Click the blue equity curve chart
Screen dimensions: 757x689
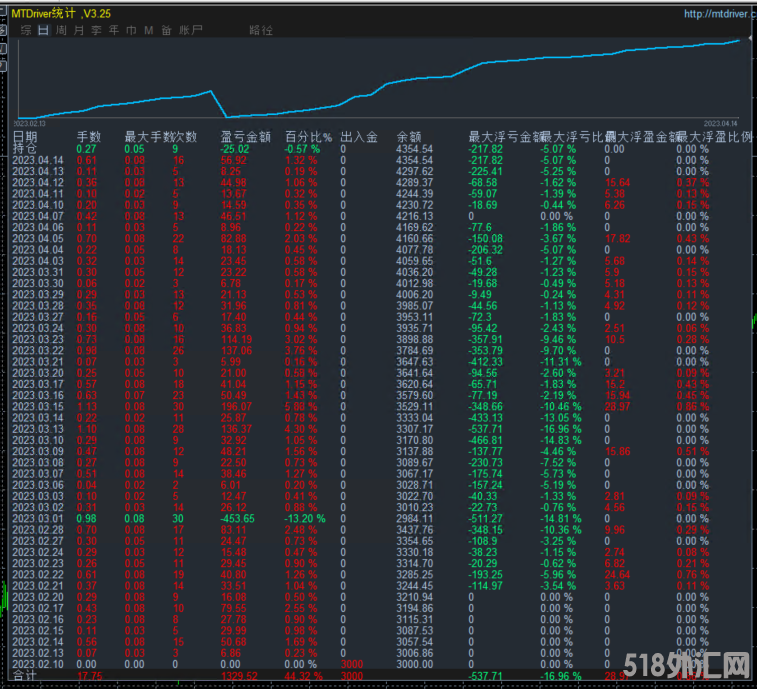click(378, 80)
